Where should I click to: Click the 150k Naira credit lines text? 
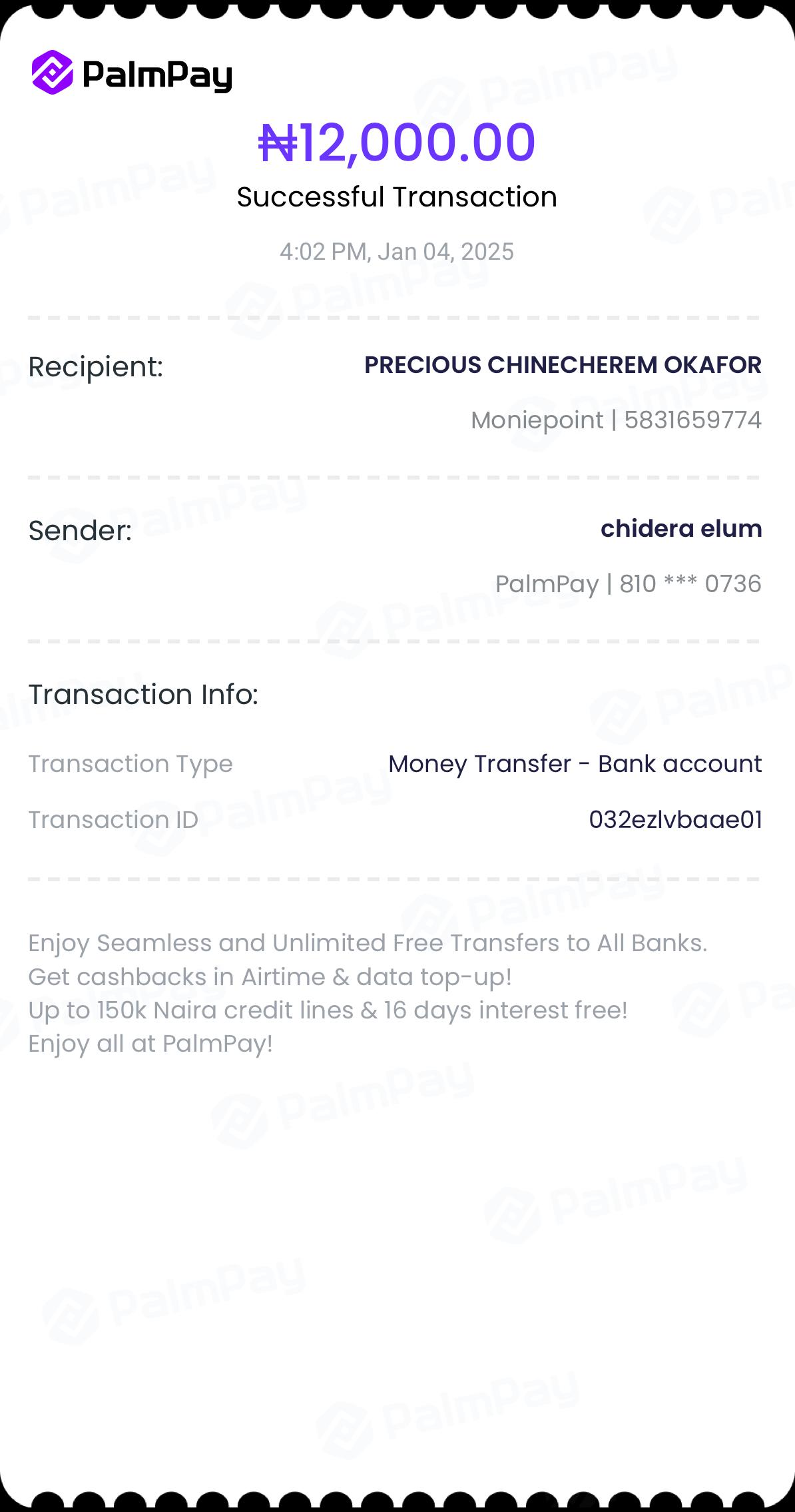(328, 1010)
